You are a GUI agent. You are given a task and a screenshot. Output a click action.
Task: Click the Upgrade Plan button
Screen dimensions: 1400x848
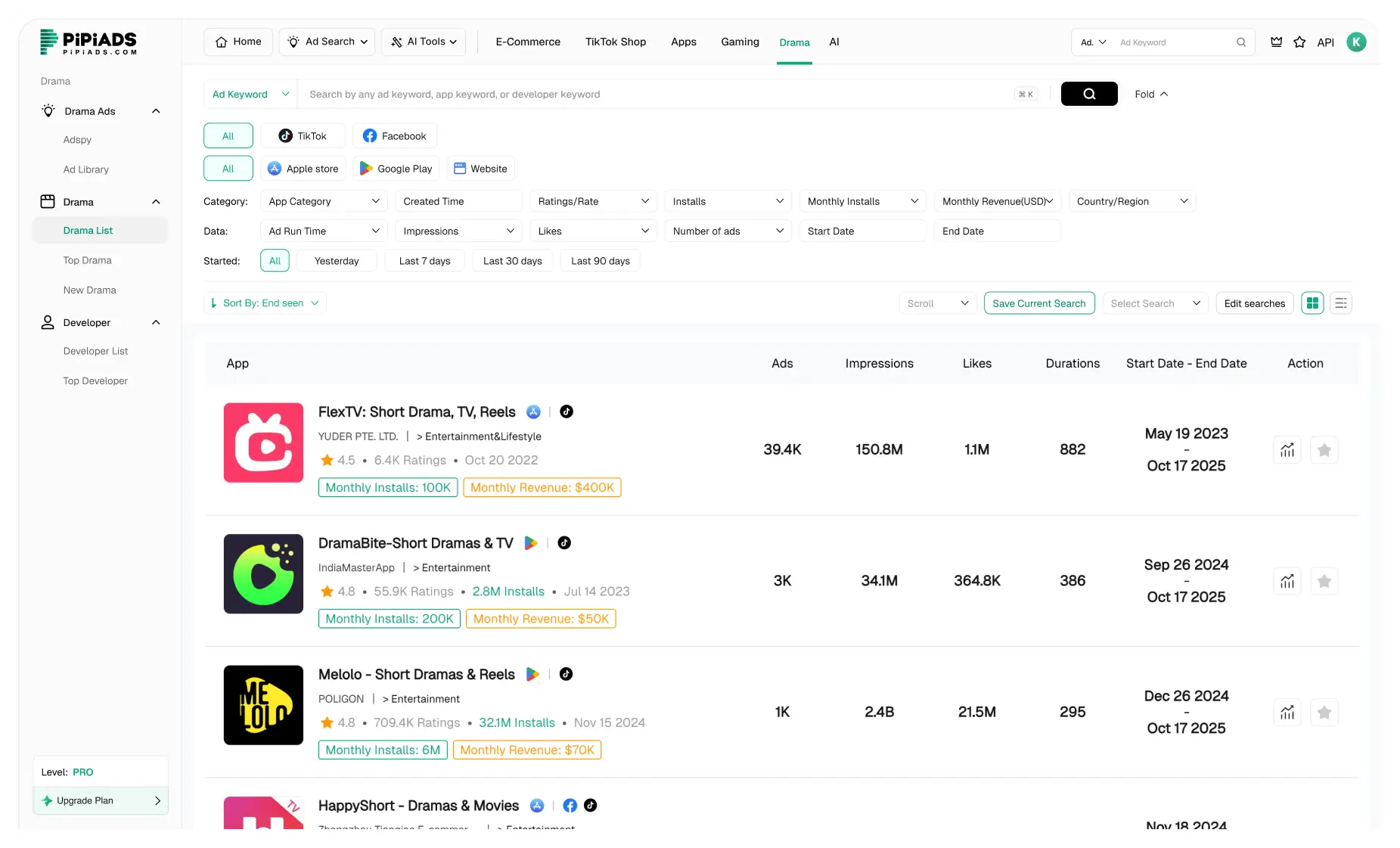(101, 800)
